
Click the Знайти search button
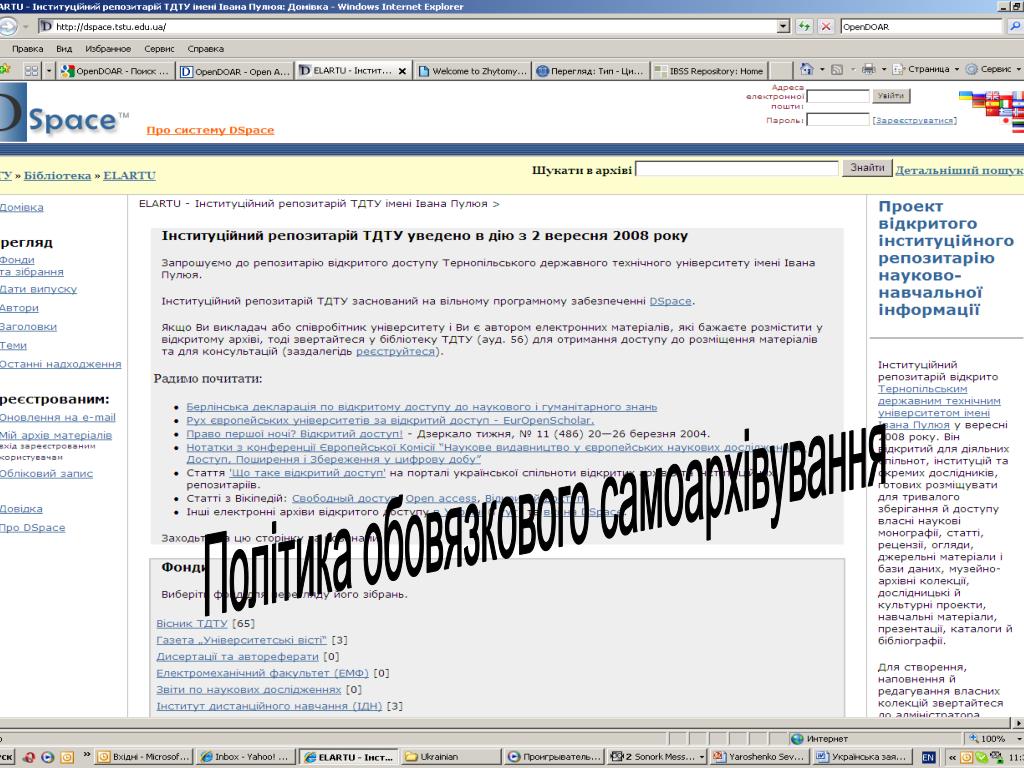coord(867,168)
